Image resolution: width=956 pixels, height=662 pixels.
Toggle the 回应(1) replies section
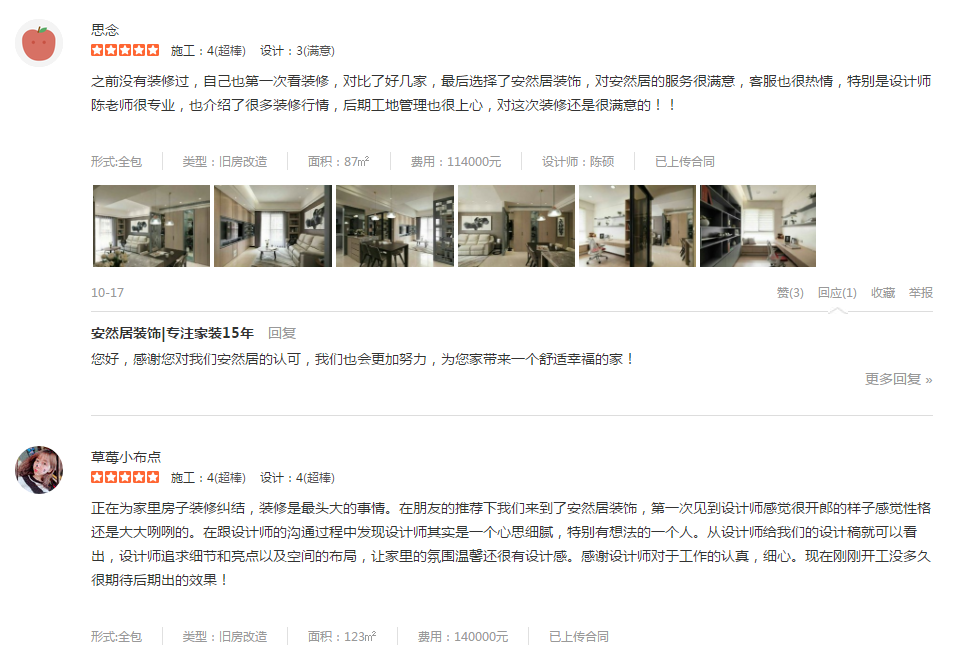(x=837, y=293)
